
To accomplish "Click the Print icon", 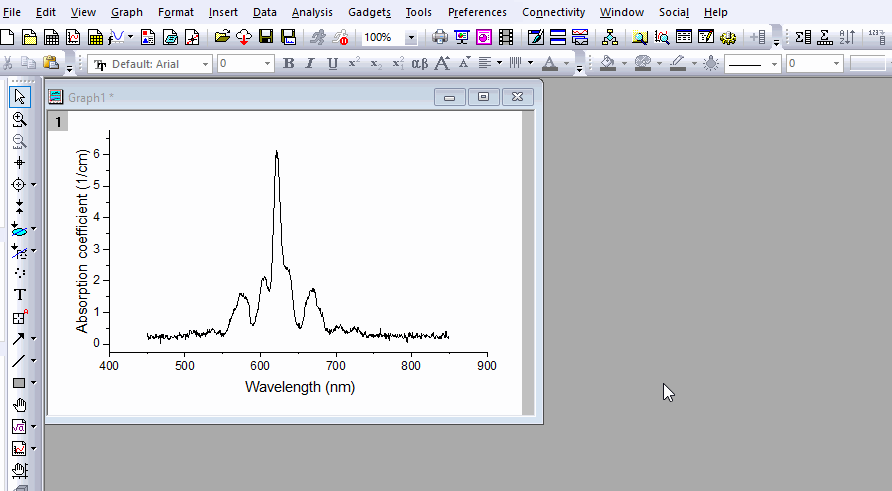I will click(x=440, y=37).
